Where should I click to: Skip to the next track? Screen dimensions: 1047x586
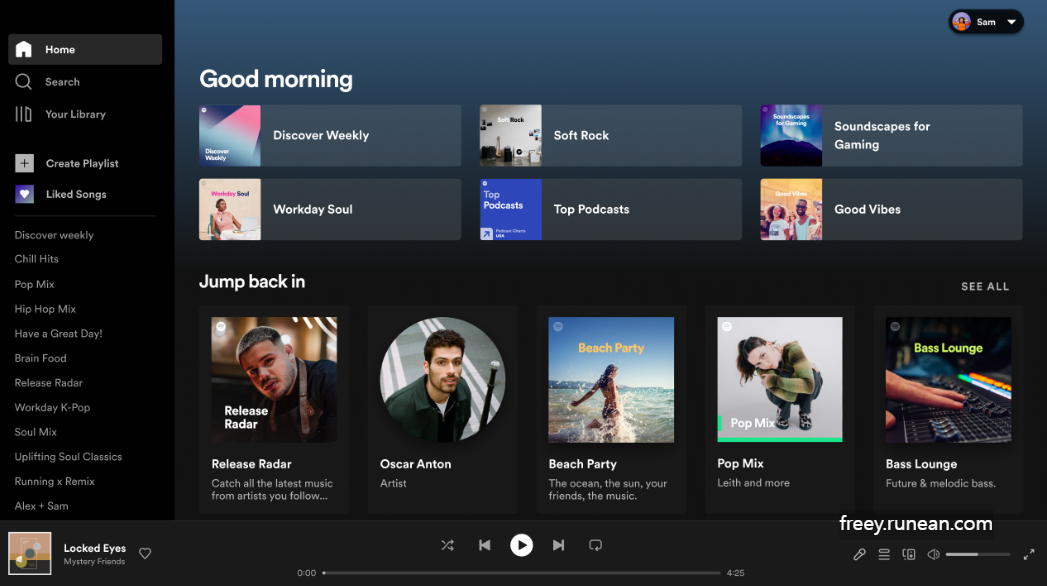pyautogui.click(x=558, y=545)
